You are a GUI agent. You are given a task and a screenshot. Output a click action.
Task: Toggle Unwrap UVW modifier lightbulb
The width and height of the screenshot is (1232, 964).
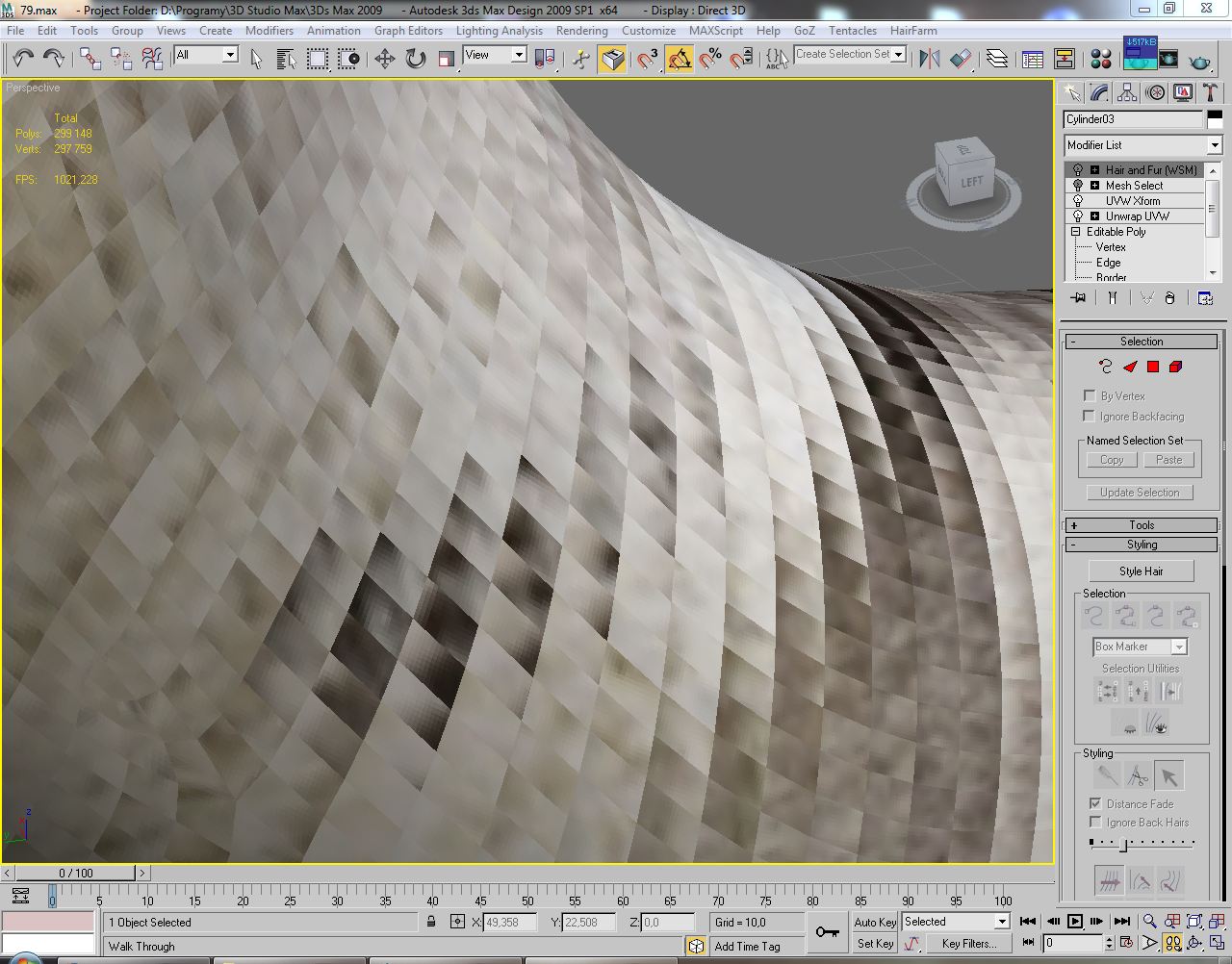pos(1078,216)
